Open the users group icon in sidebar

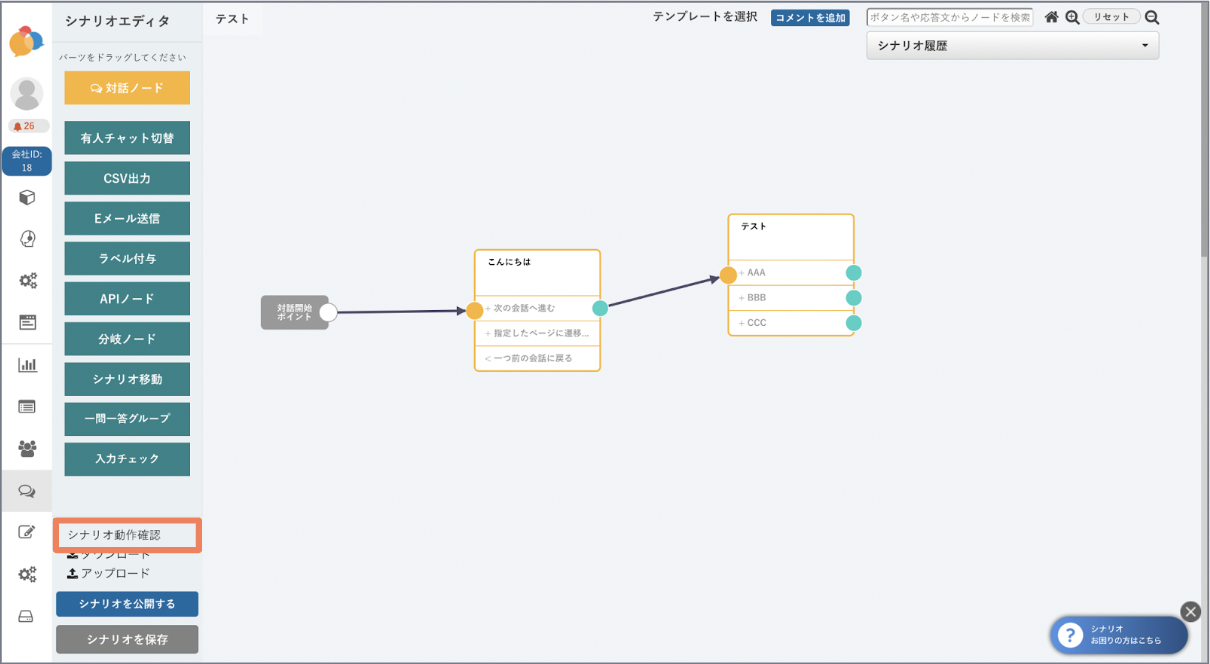point(28,448)
